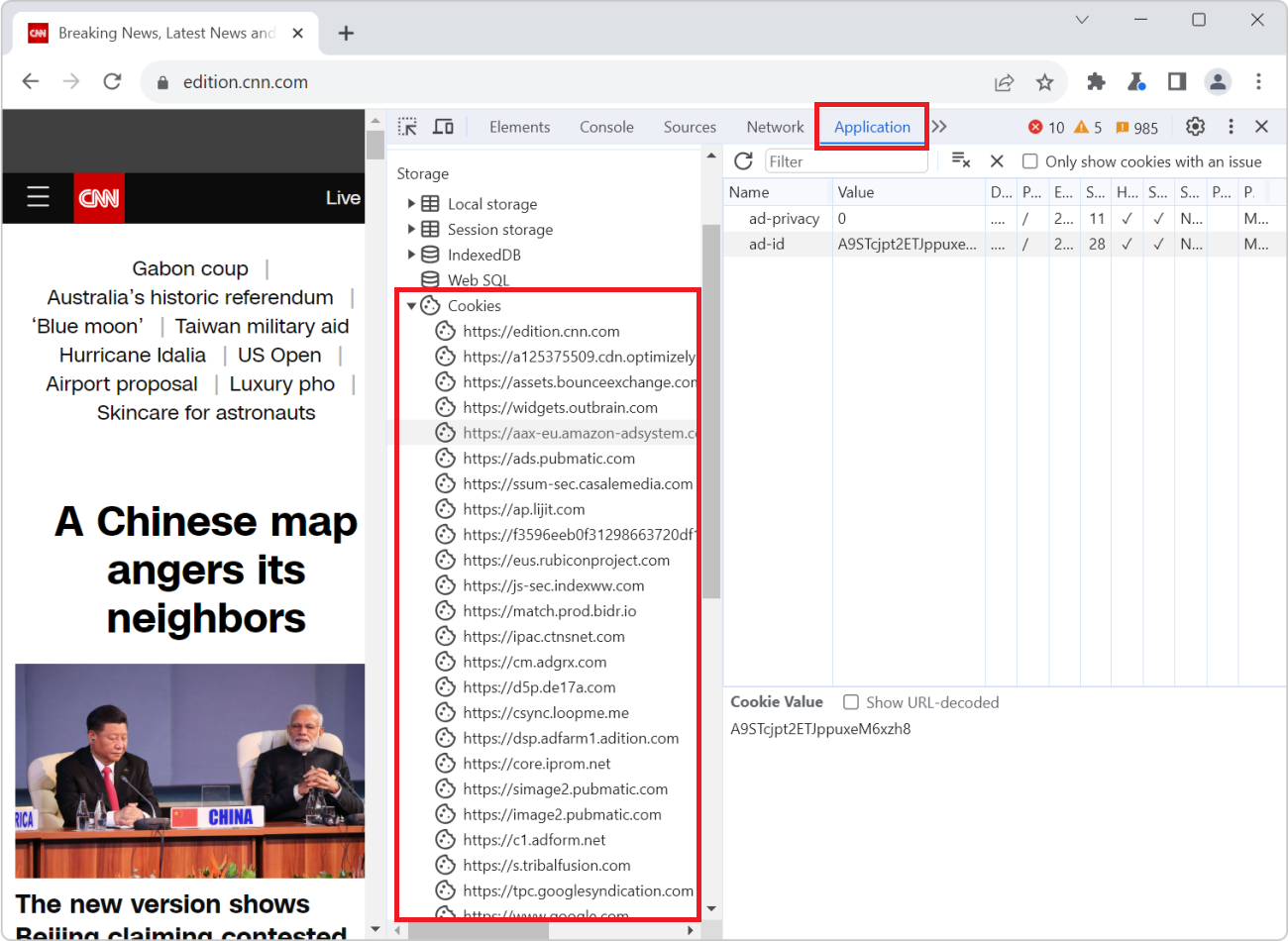The width and height of the screenshot is (1288, 941).
Task: Open DevTools settings gear
Action: [x=1196, y=127]
